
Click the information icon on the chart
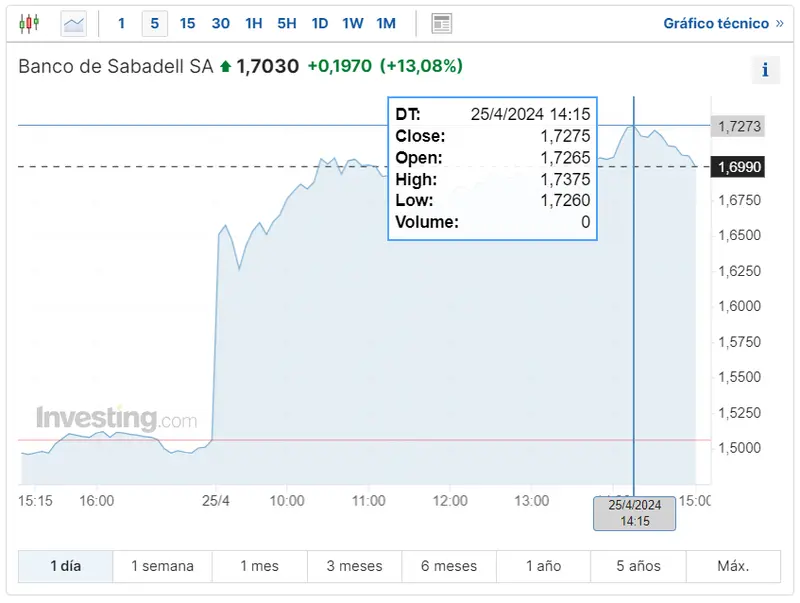(x=765, y=70)
